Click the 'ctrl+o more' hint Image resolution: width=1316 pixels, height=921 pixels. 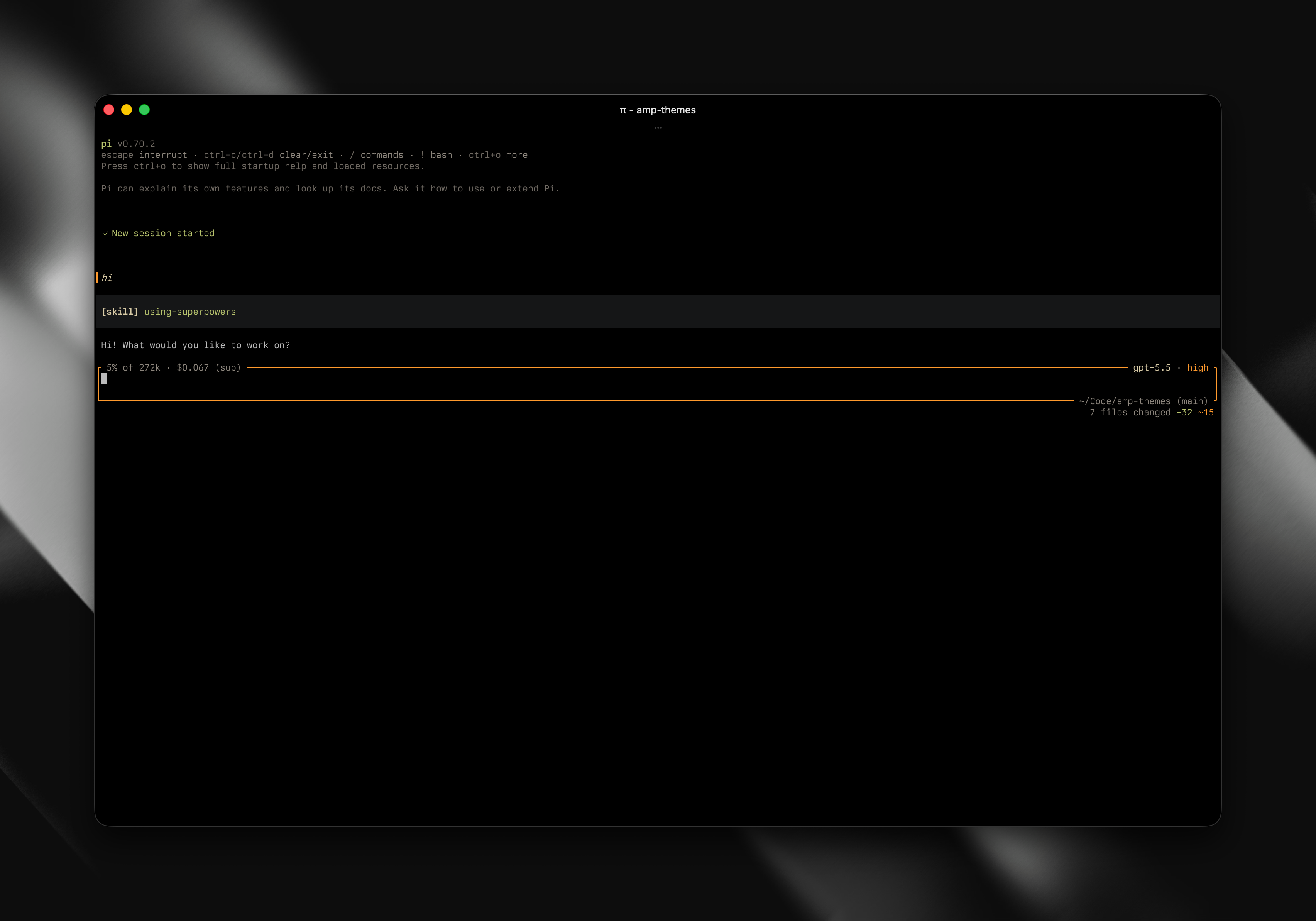click(498, 155)
